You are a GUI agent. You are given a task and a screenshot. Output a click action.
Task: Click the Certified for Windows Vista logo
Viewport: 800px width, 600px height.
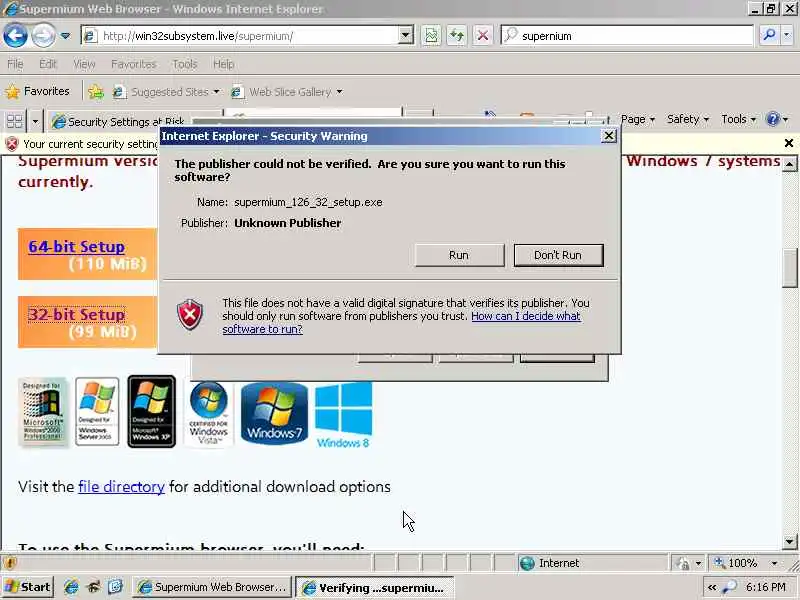[x=209, y=413]
